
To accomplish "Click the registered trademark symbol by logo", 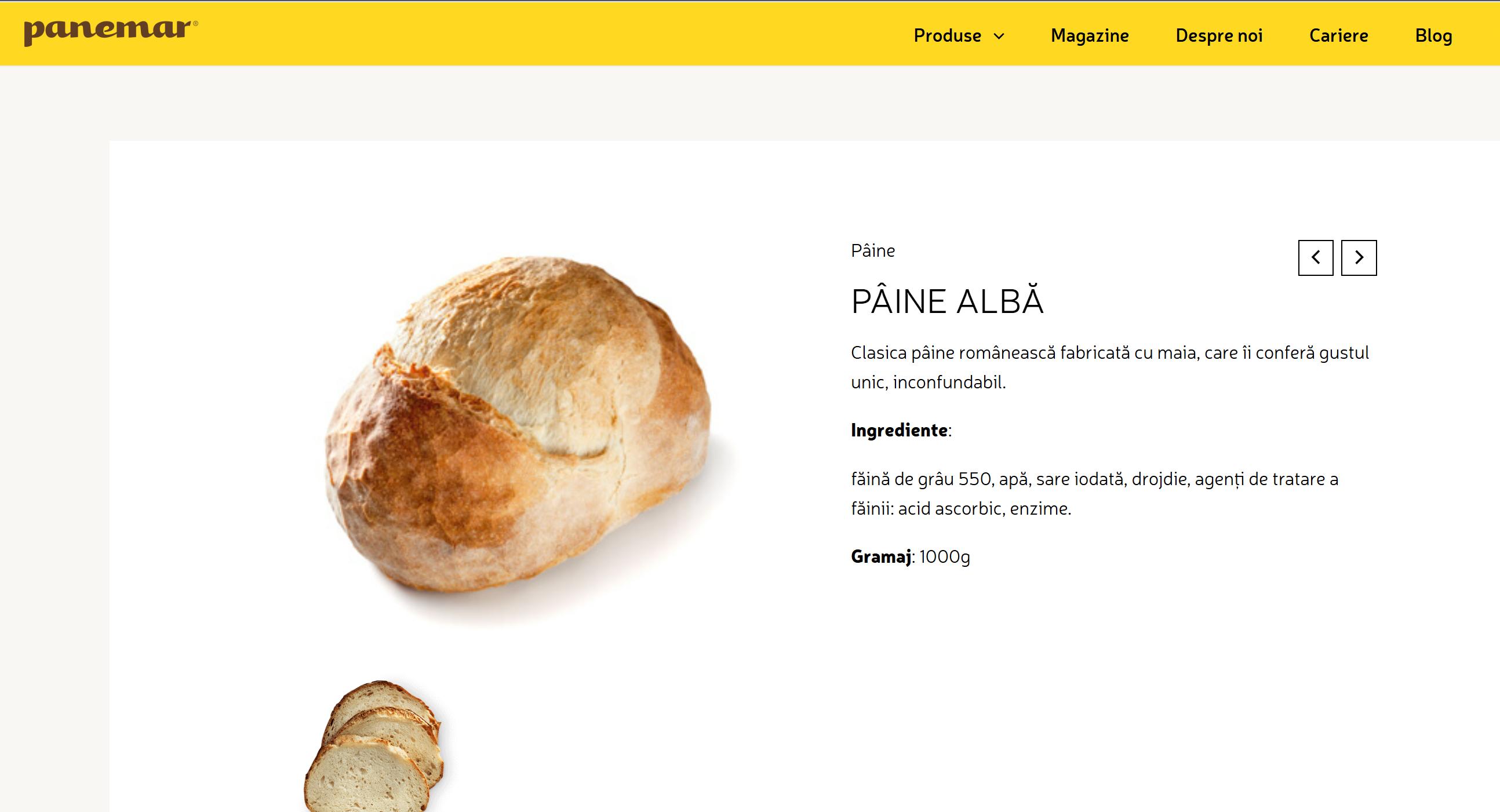I will pyautogui.click(x=195, y=23).
